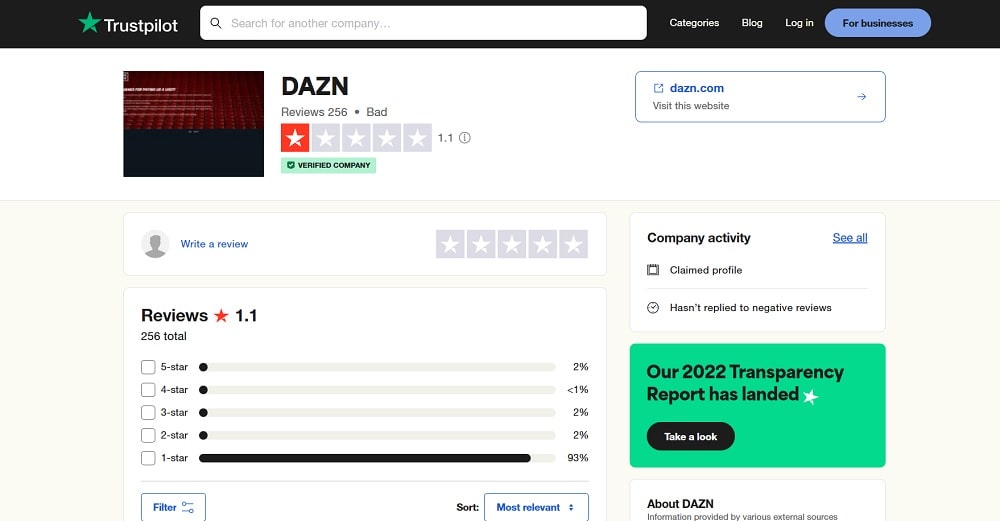The image size is (1000, 521).
Task: Click the external link icon beside dazn.com
Action: coord(658,88)
